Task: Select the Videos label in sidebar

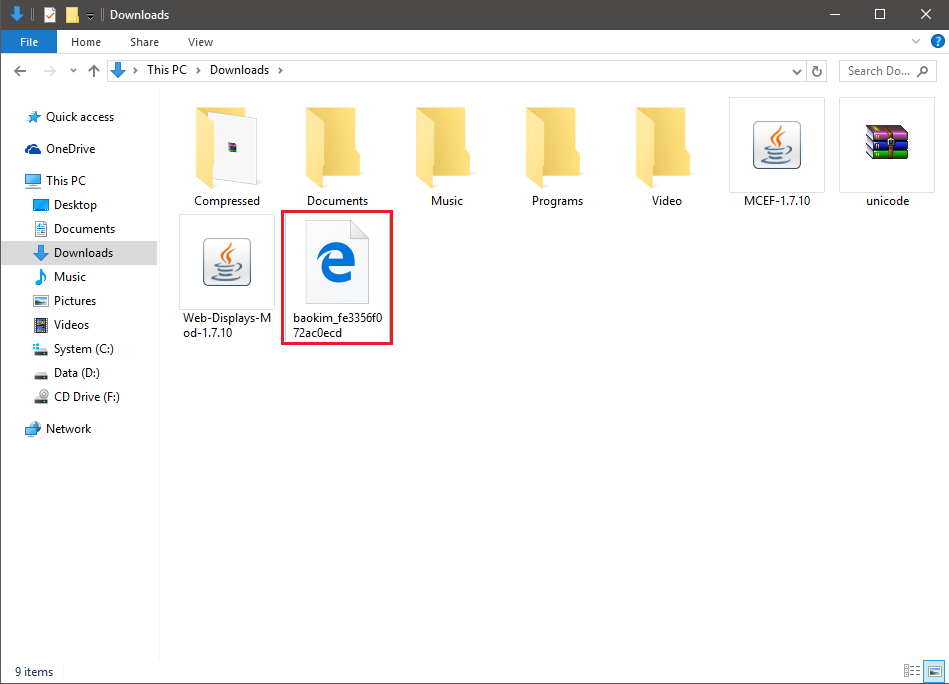Action: 71,325
